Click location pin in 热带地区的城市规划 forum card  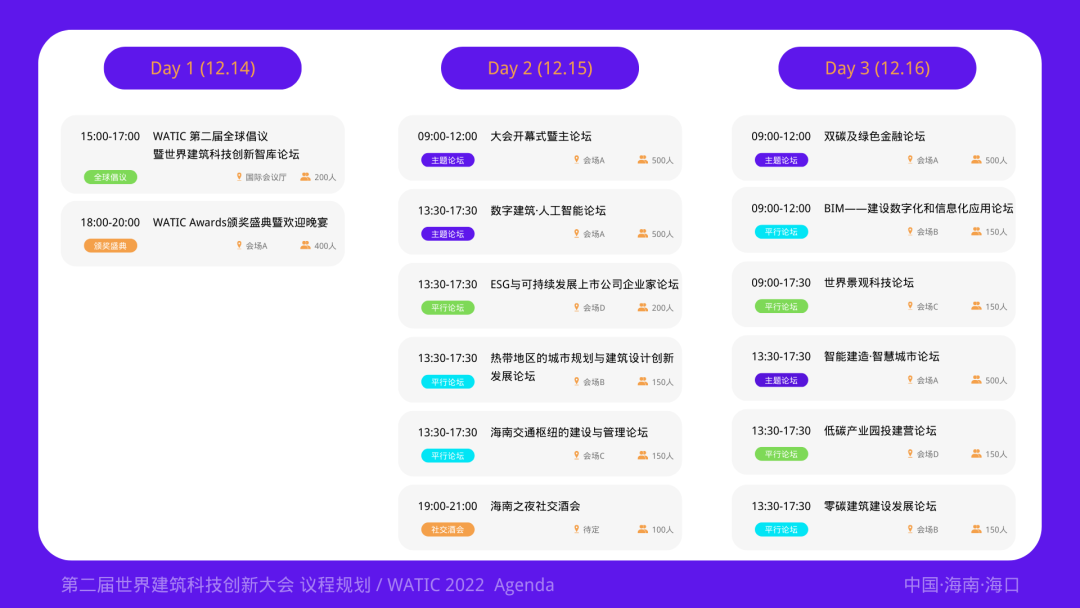pyautogui.click(x=577, y=381)
